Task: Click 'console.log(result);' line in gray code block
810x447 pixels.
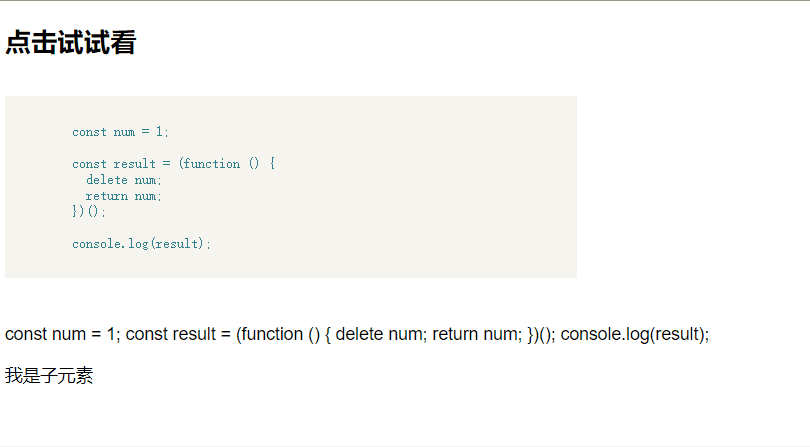Action: coord(142,243)
